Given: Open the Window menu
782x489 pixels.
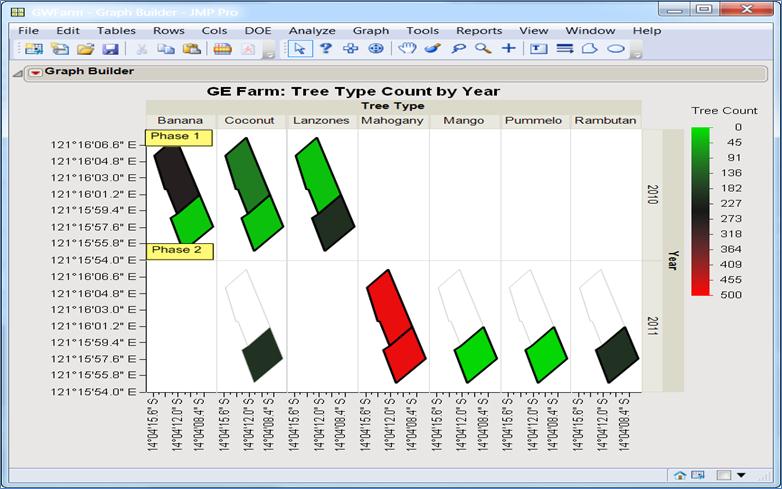Looking at the screenshot, I should 590,30.
